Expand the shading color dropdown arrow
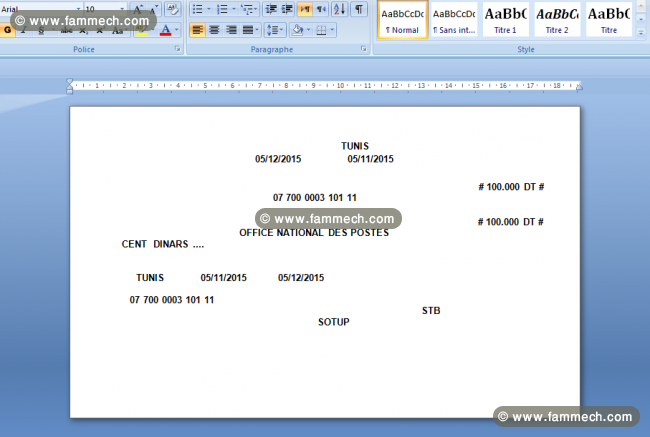Screen dimensions: 650x437 (x=308, y=30)
